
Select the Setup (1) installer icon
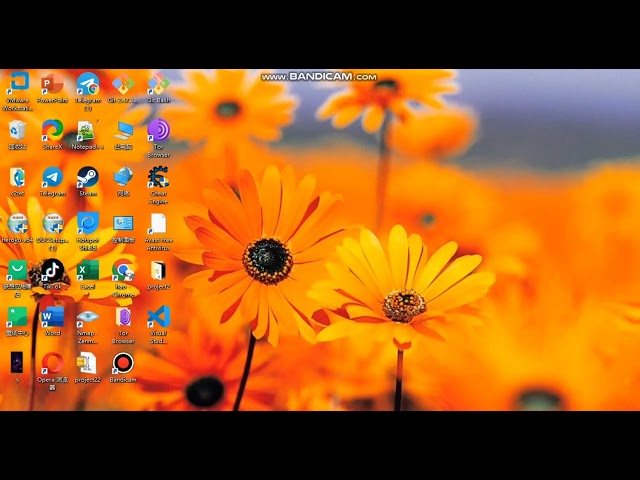(53, 232)
